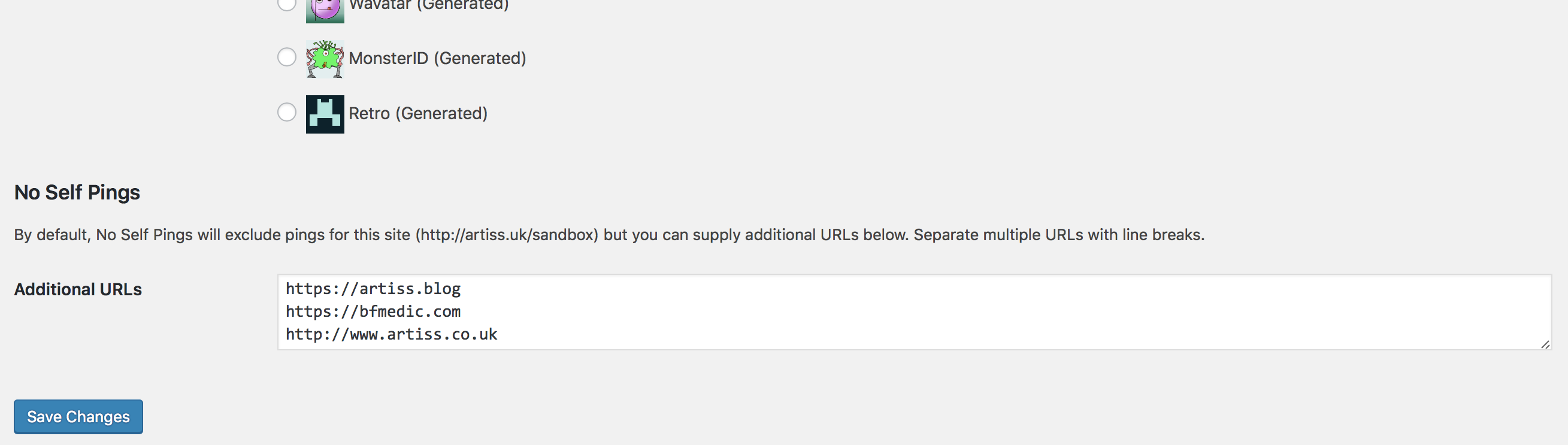The width and height of the screenshot is (1568, 445).
Task: Select the Retro (Generated) radio button
Action: tap(287, 113)
